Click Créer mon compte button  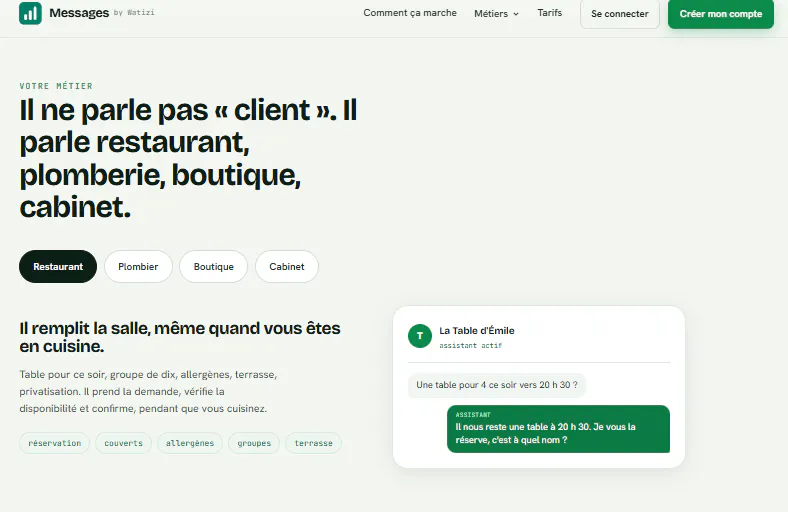pyautogui.click(x=721, y=14)
